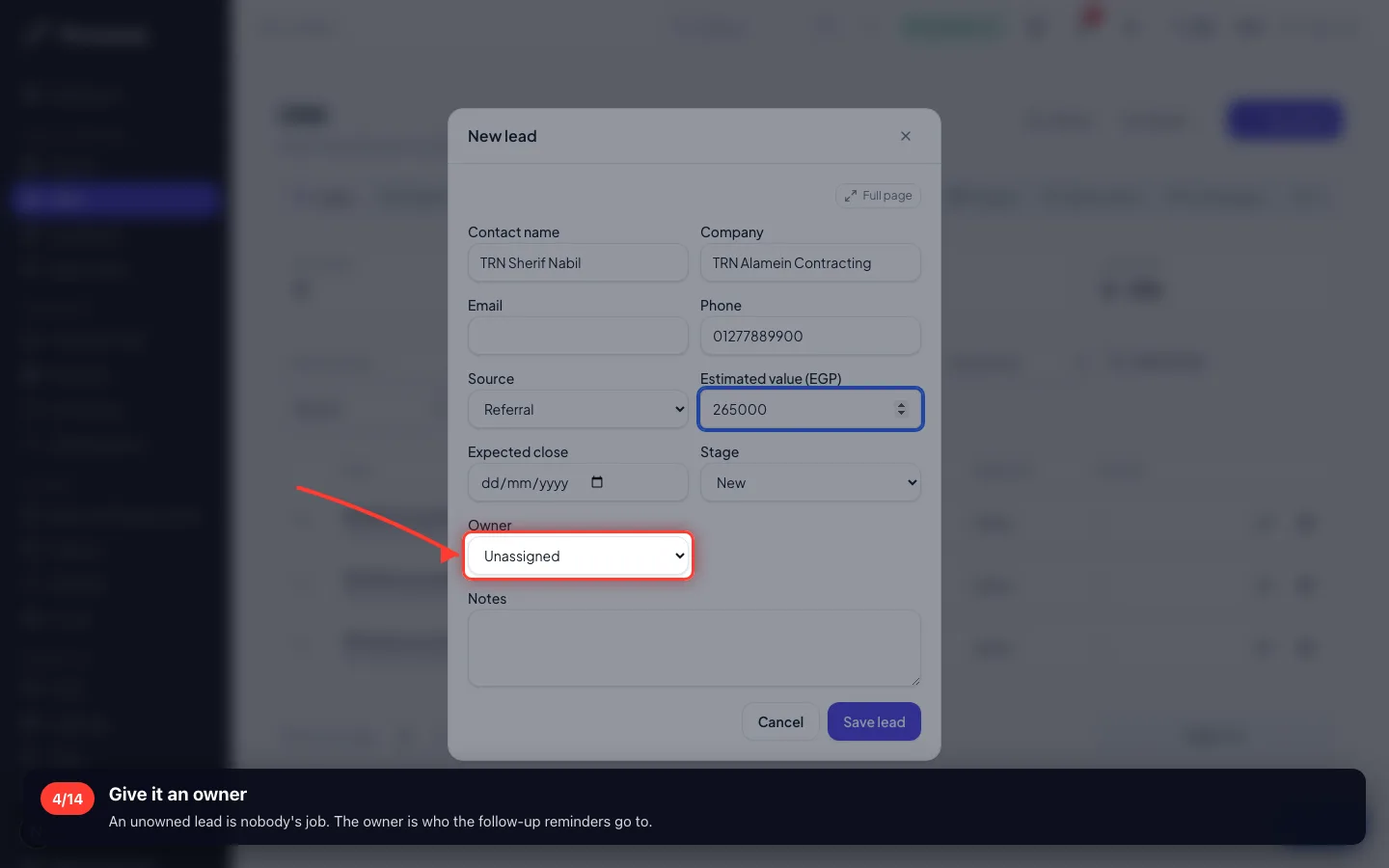The image size is (1389, 868).
Task: Open the calendar picker for Expected close
Action: tap(597, 482)
